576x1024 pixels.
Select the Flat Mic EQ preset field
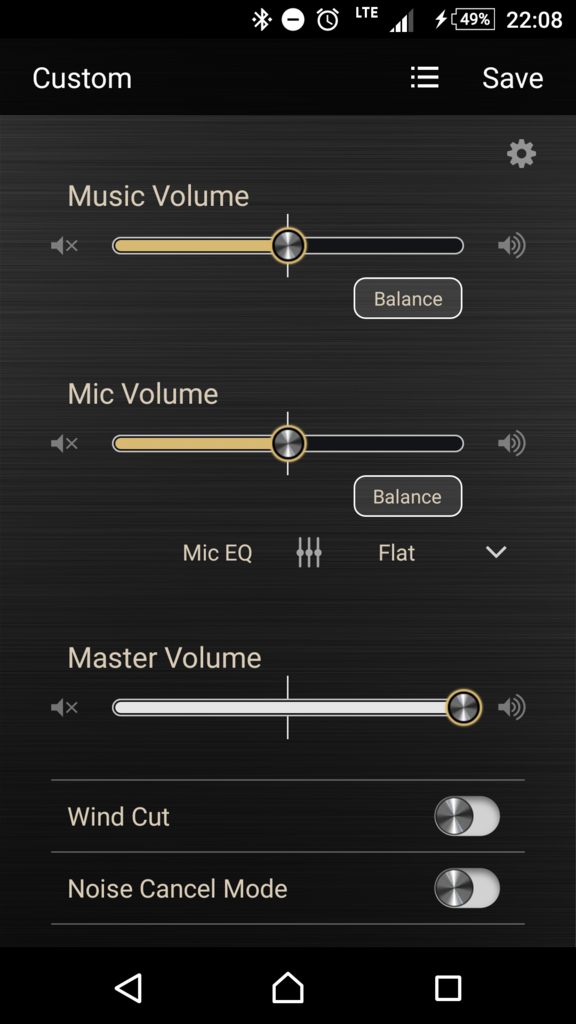tap(396, 553)
